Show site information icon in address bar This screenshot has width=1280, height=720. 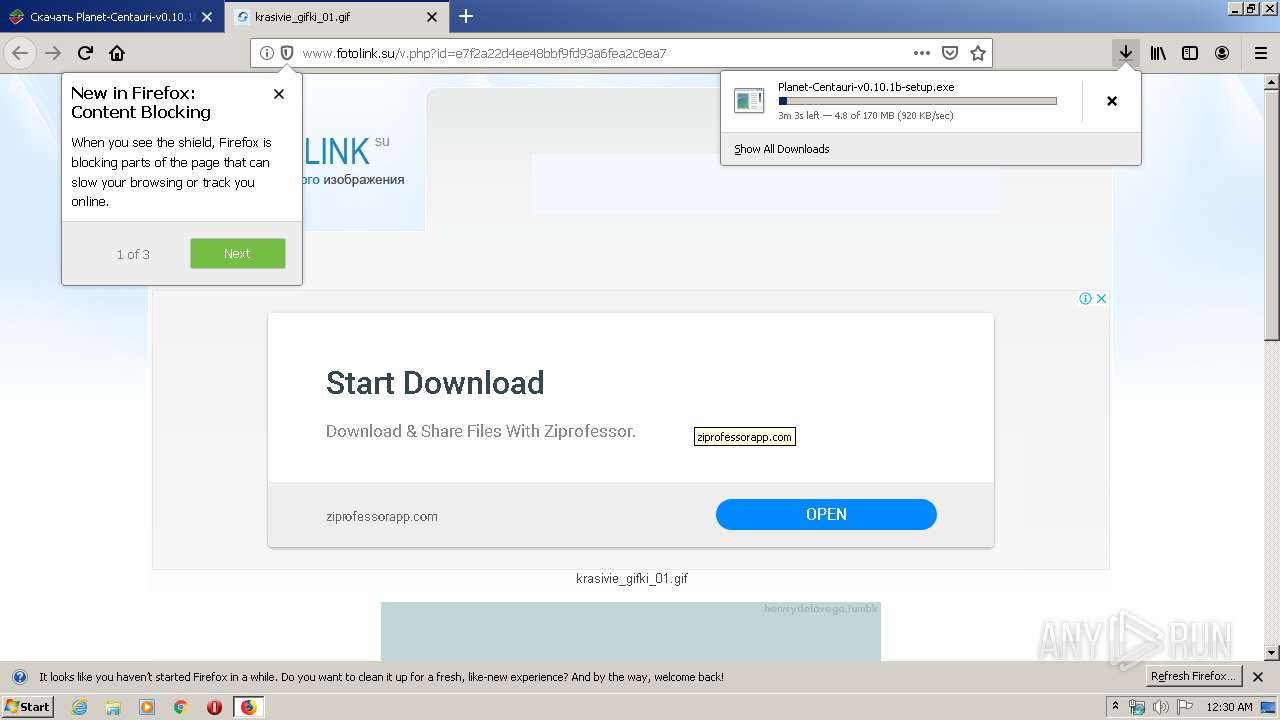pos(266,53)
